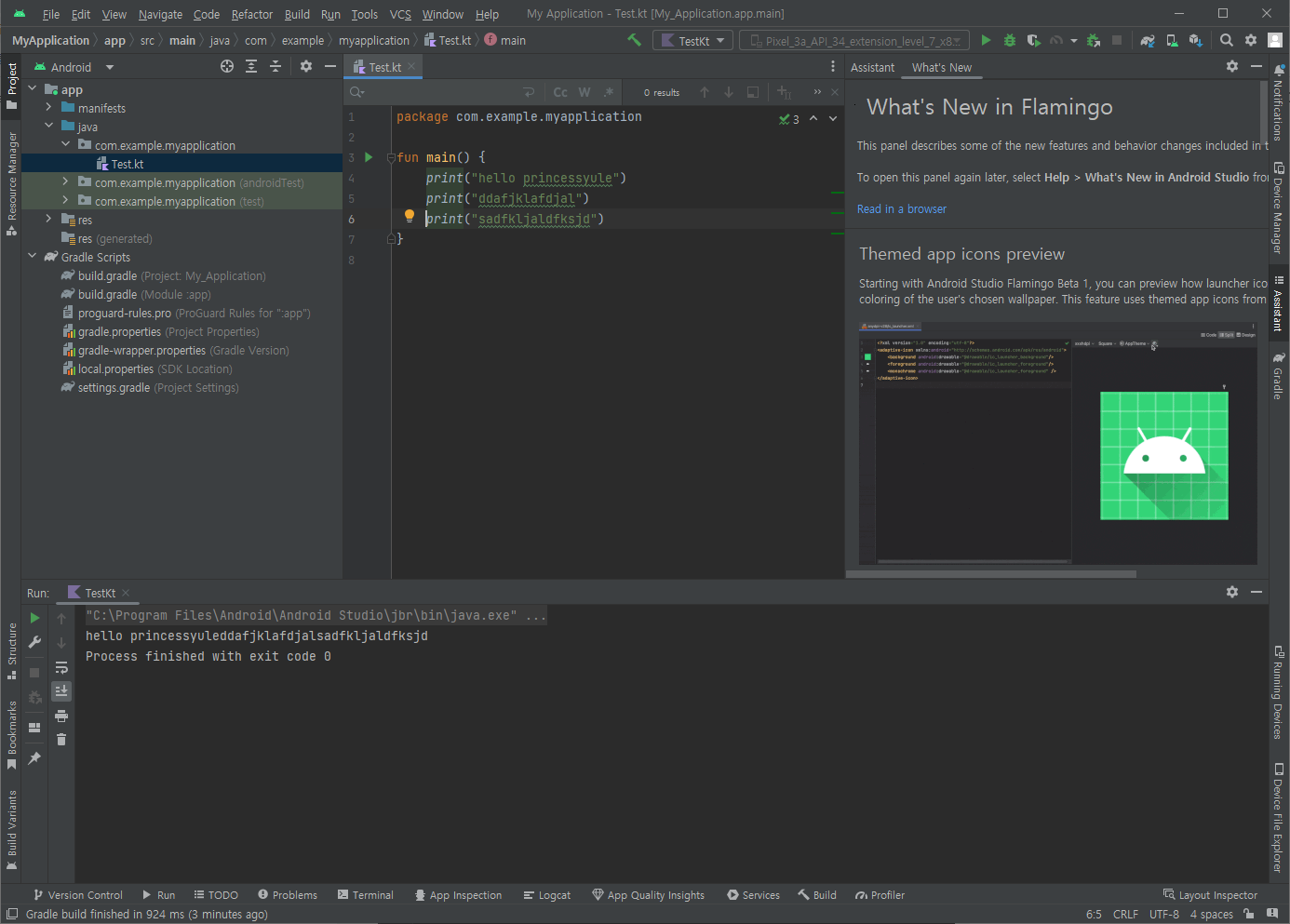Collapse the Gradle Scripts node
The width and height of the screenshot is (1290, 924).
point(33,257)
